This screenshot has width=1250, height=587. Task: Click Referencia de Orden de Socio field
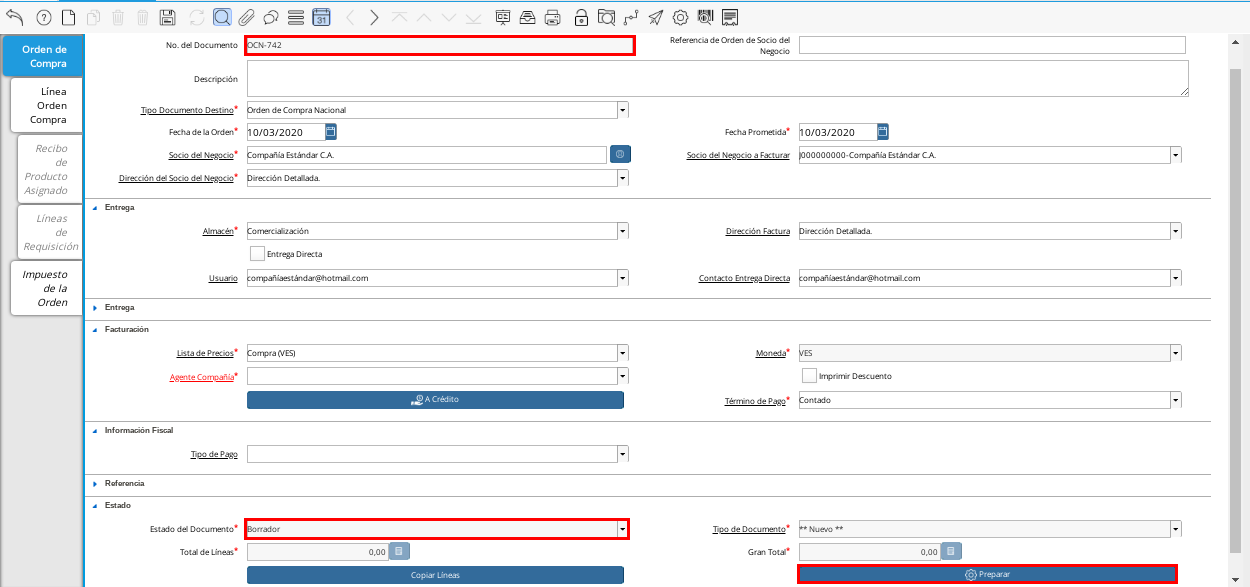[992, 45]
